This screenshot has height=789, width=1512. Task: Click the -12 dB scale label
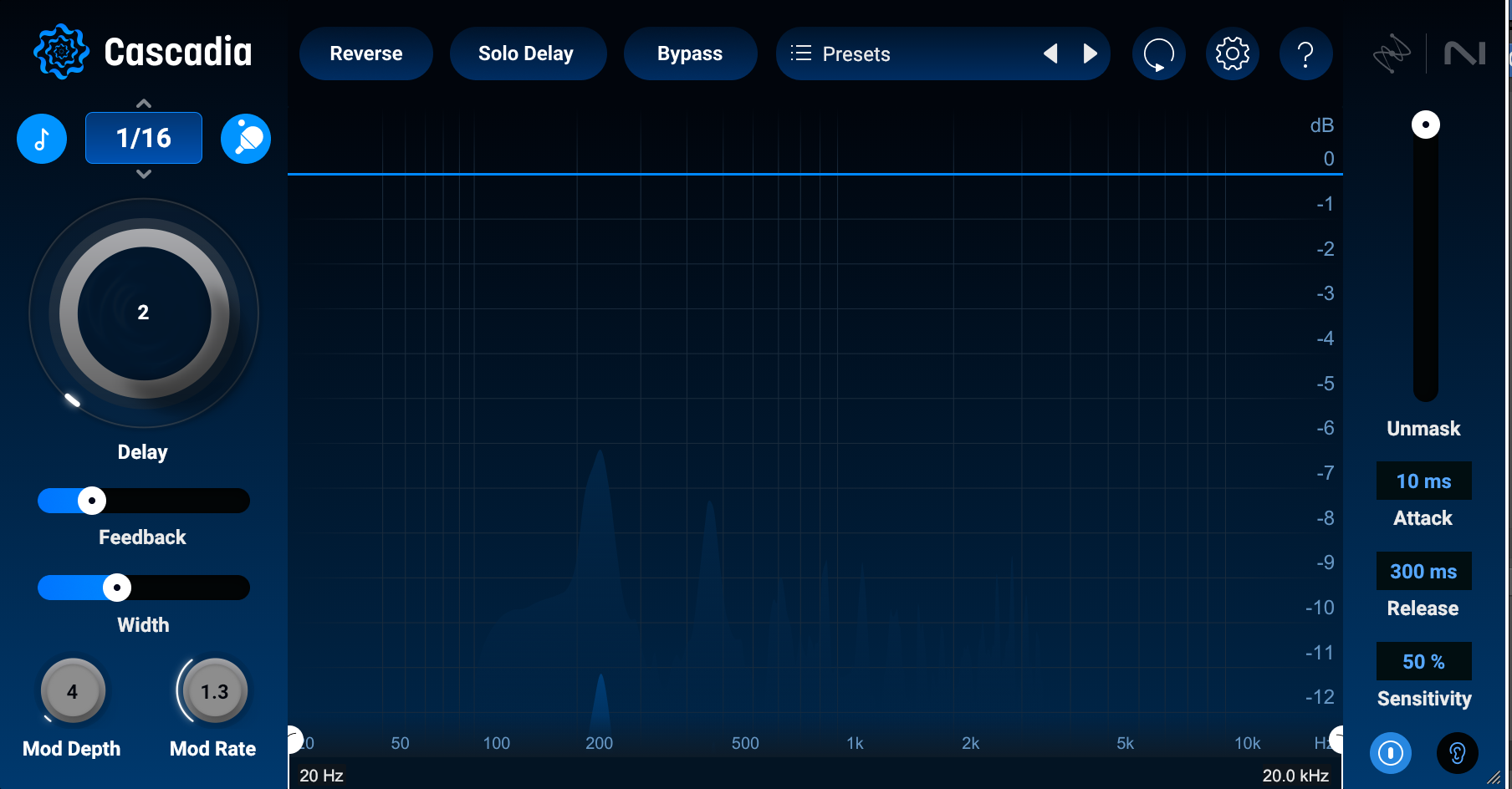[x=1320, y=697]
